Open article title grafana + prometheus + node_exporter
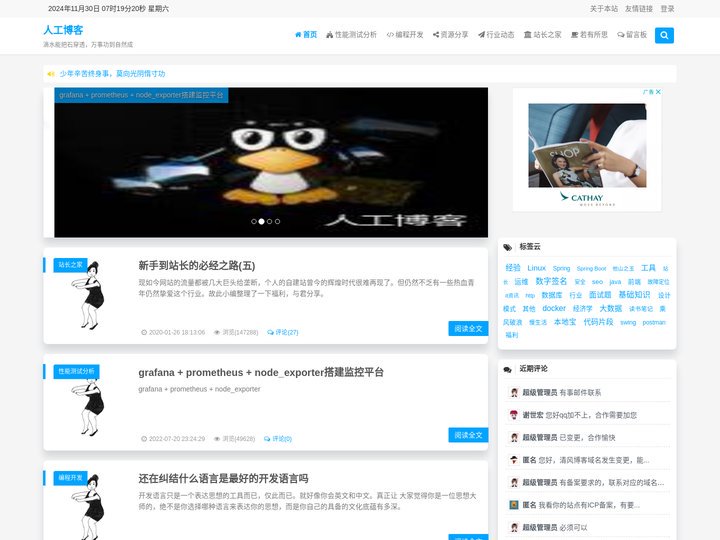 pyautogui.click(x=261, y=372)
